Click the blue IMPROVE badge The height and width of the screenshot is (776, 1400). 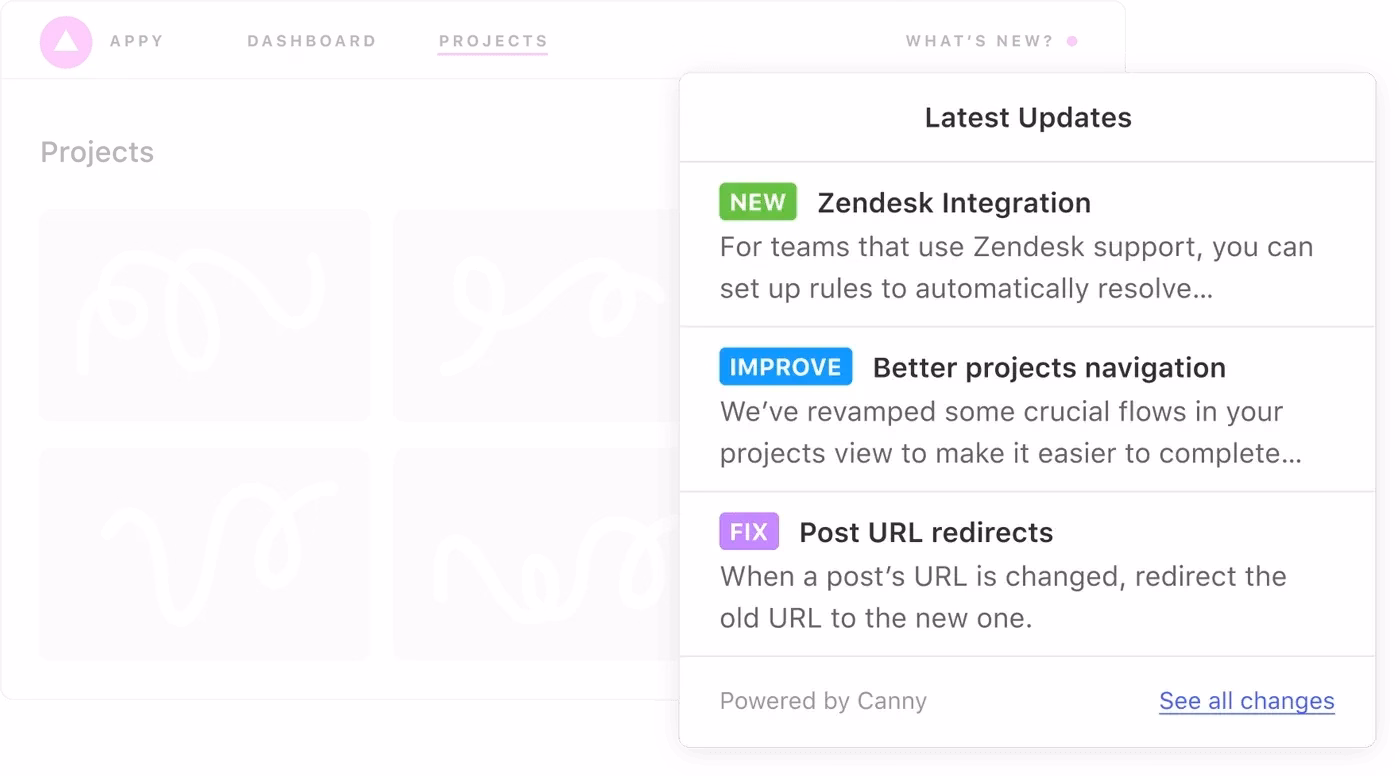point(785,367)
